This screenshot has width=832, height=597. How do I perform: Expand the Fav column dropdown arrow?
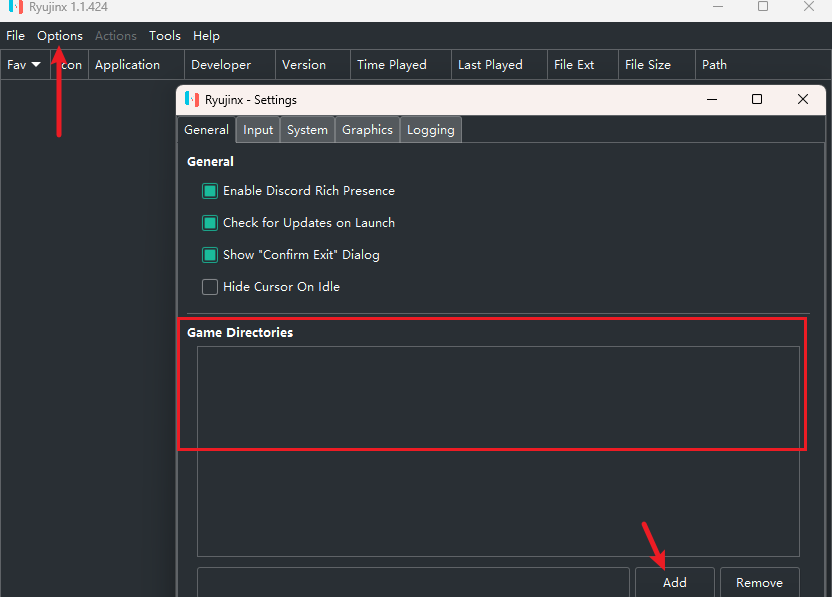[x=36, y=64]
